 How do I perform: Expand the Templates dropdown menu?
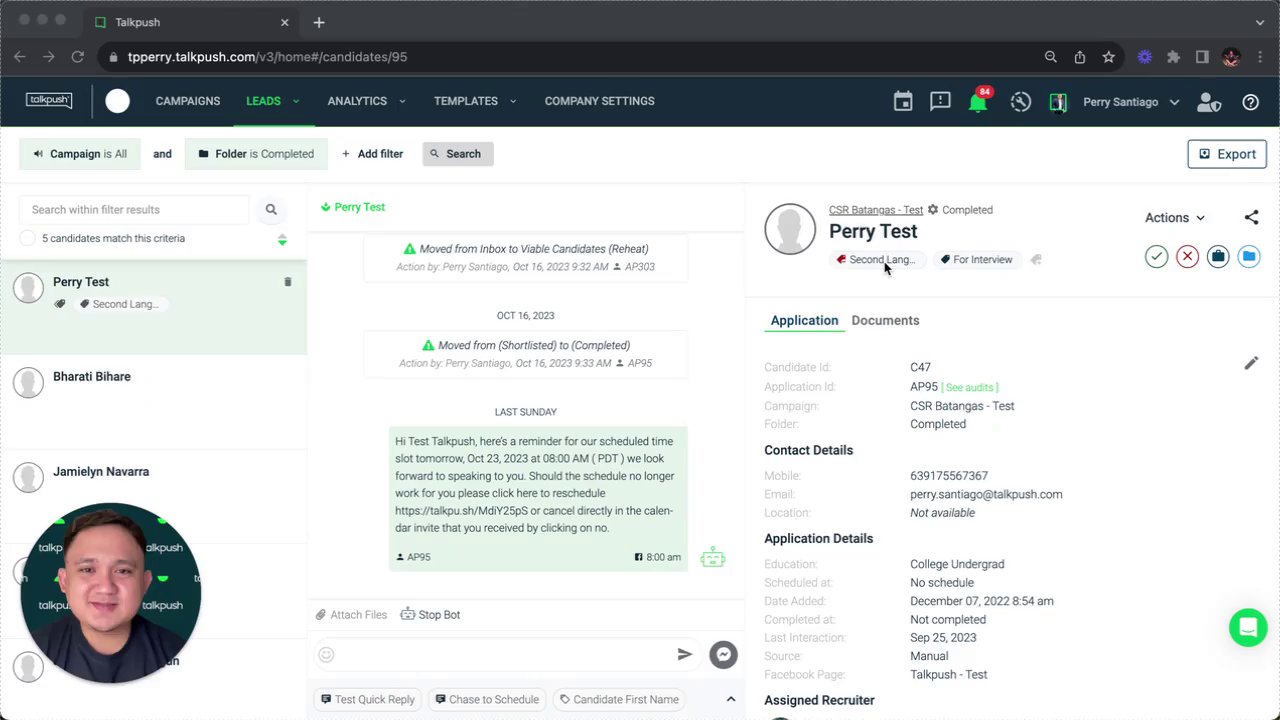click(475, 101)
